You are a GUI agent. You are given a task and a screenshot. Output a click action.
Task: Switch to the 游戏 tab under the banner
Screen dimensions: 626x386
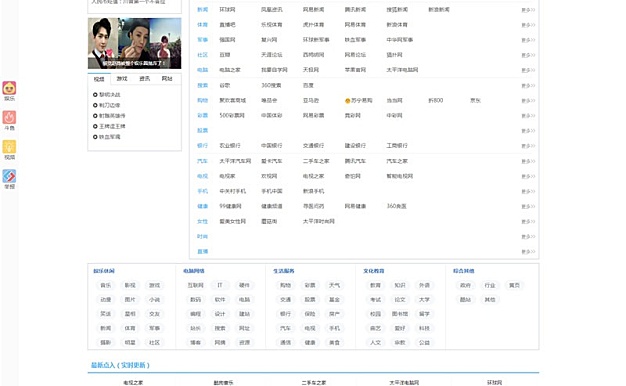coord(122,79)
